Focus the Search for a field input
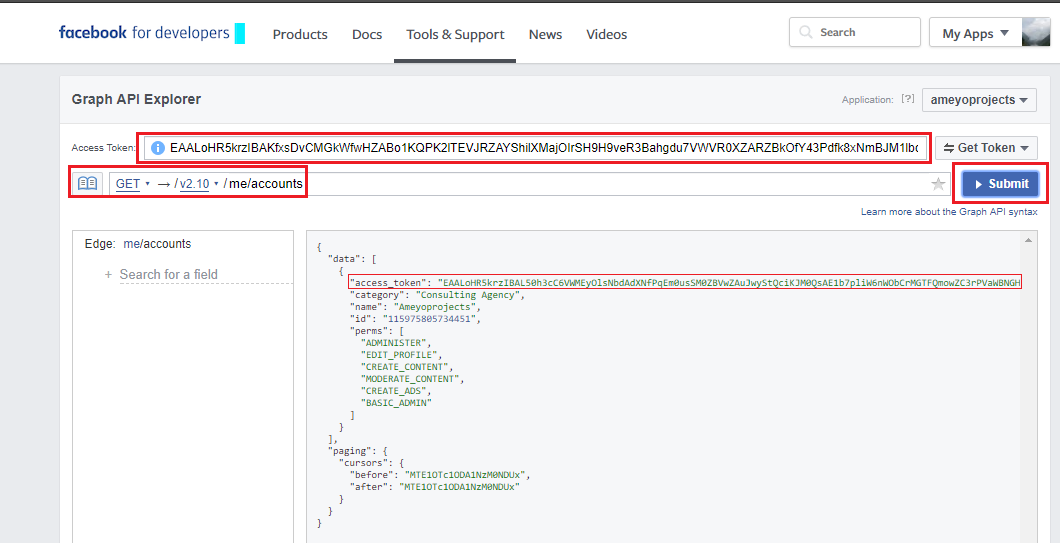The height and width of the screenshot is (543, 1060). (206, 275)
